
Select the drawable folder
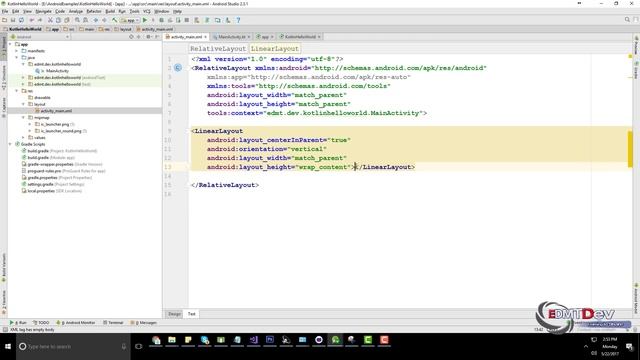coord(42,98)
